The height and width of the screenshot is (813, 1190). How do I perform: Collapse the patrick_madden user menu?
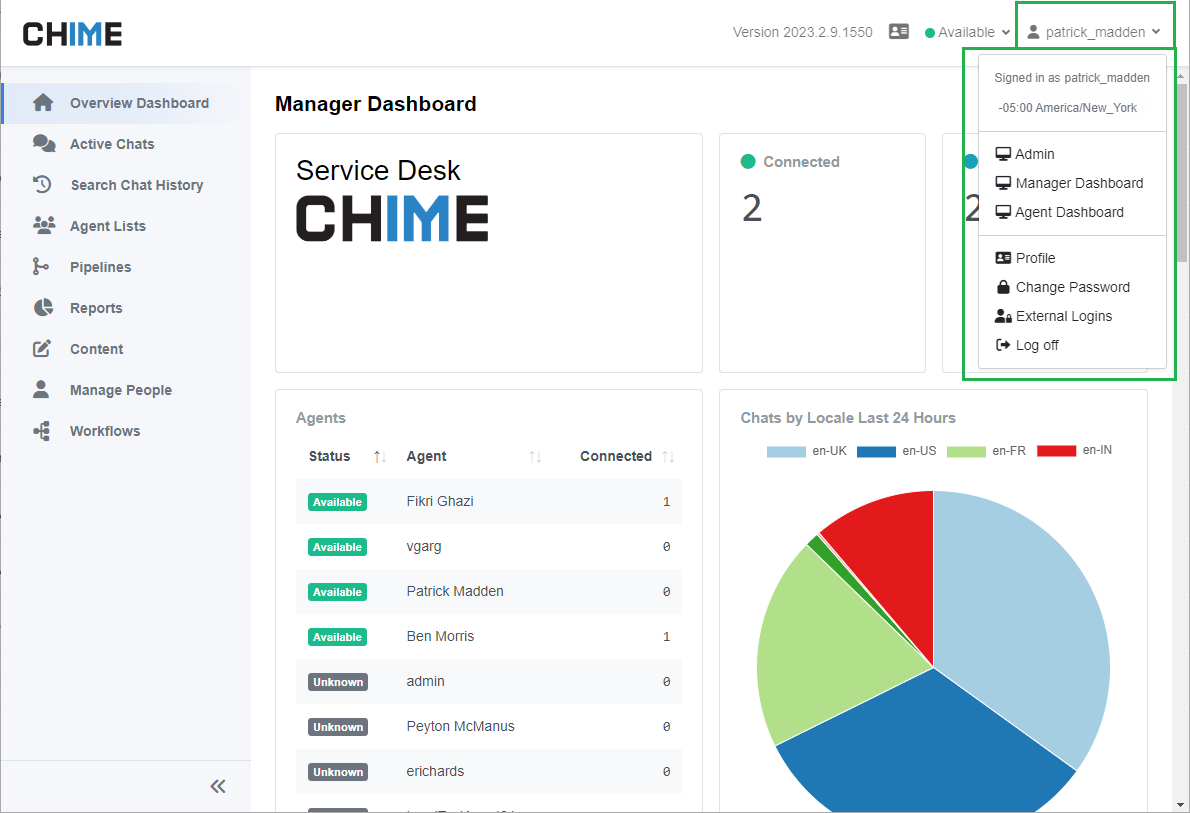[x=1094, y=32]
